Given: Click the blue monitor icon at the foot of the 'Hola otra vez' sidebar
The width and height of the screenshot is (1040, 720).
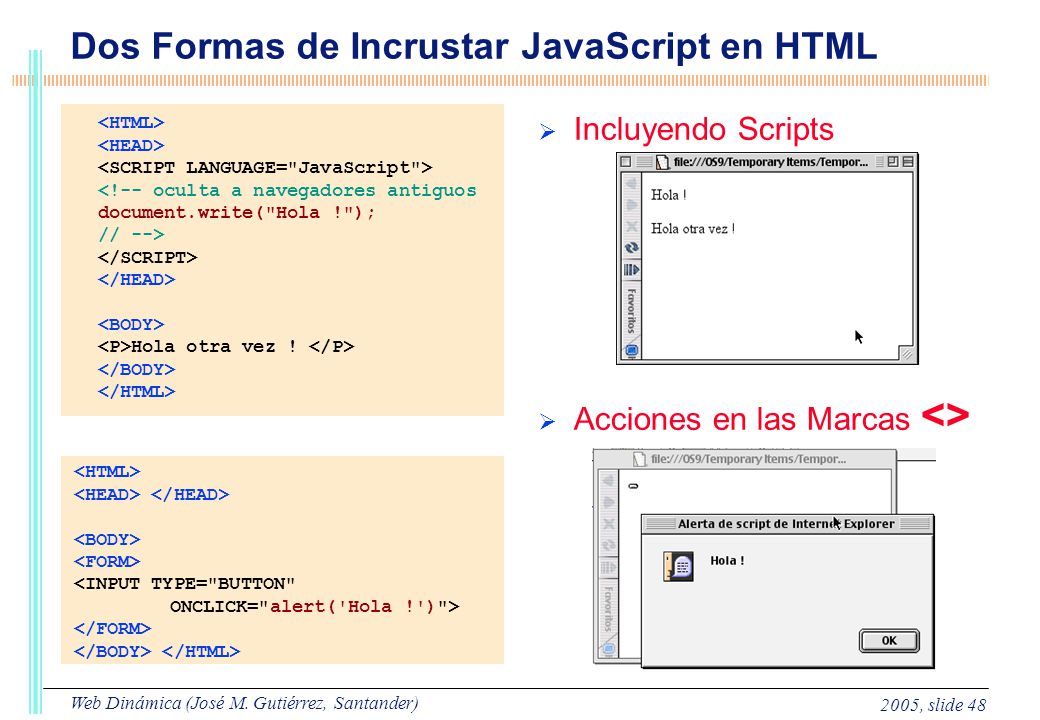Looking at the screenshot, I should pos(631,350).
